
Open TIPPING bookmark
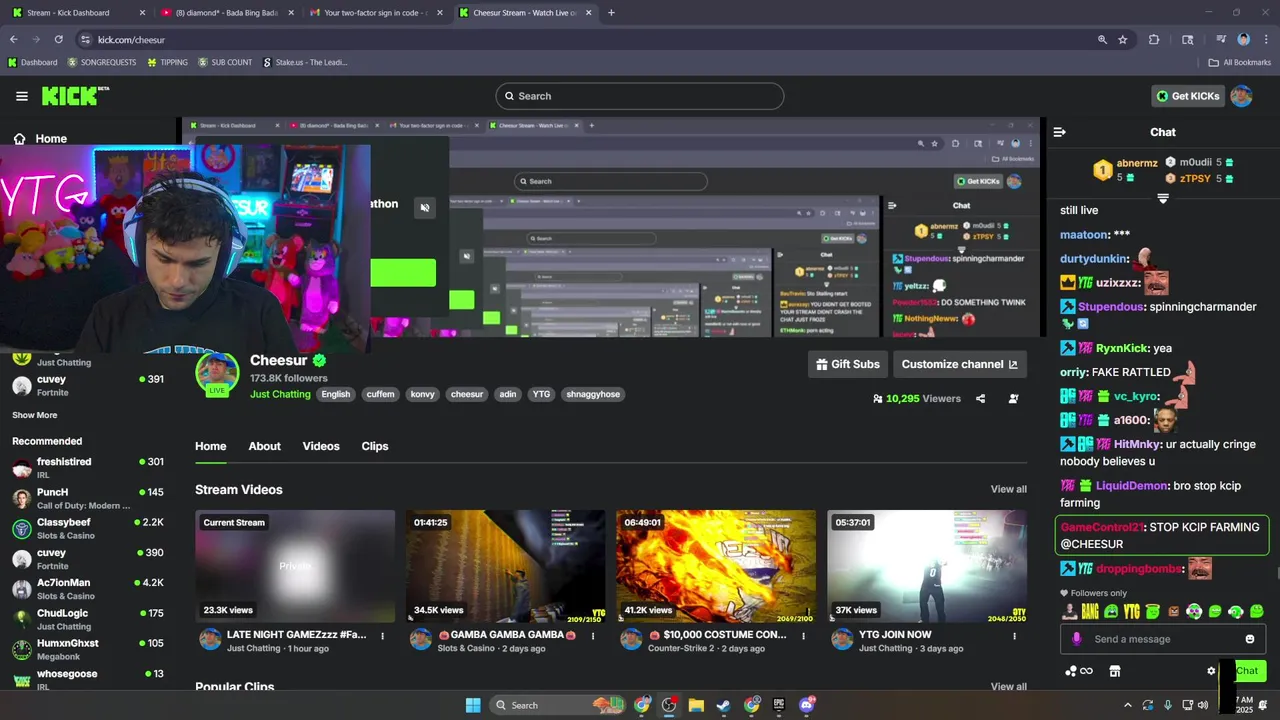[x=167, y=62]
